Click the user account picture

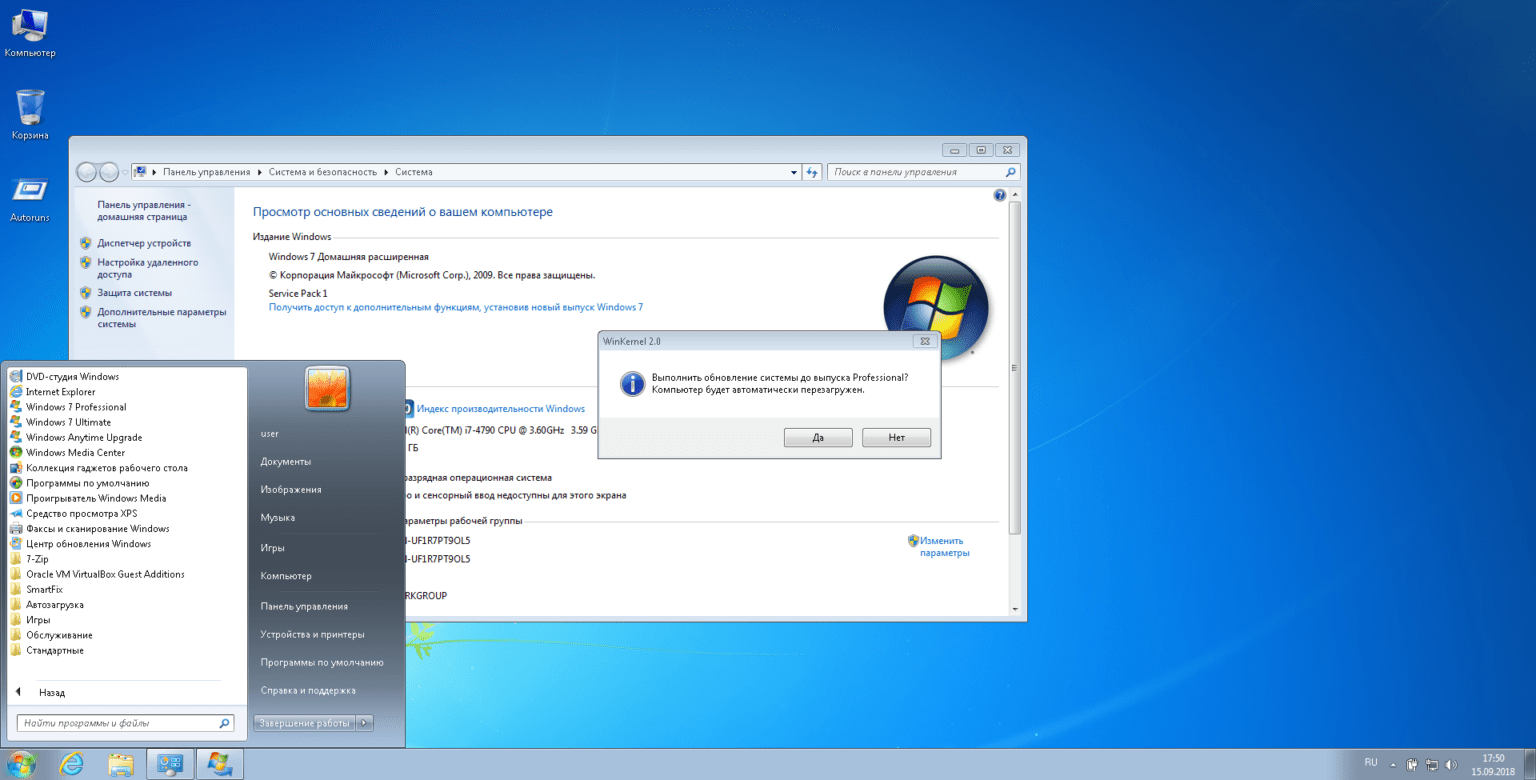tap(327, 389)
